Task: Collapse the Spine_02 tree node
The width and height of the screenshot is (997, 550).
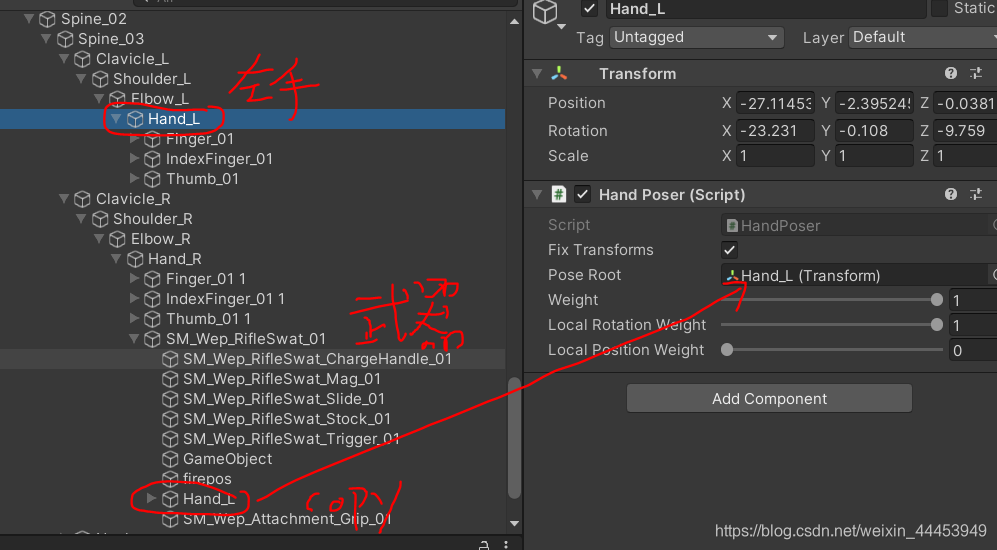Action: point(29,19)
